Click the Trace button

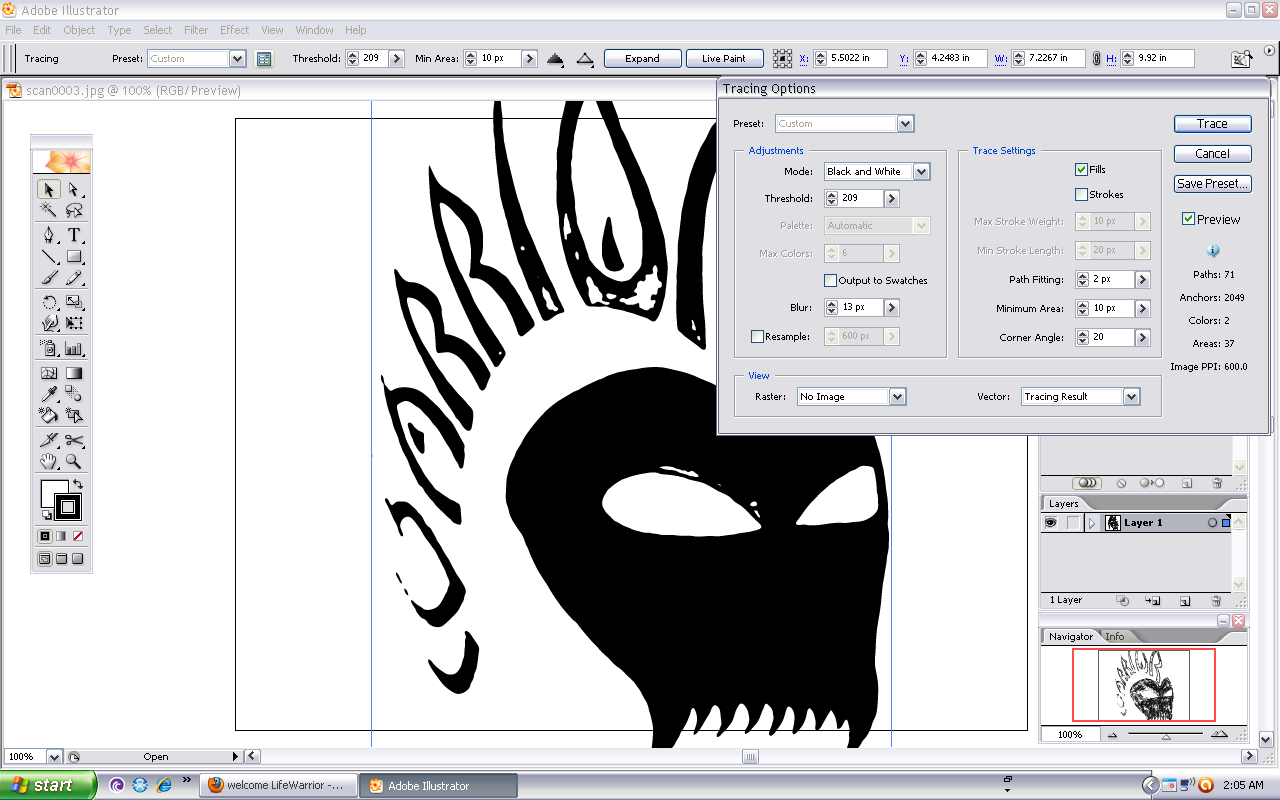(x=1212, y=124)
